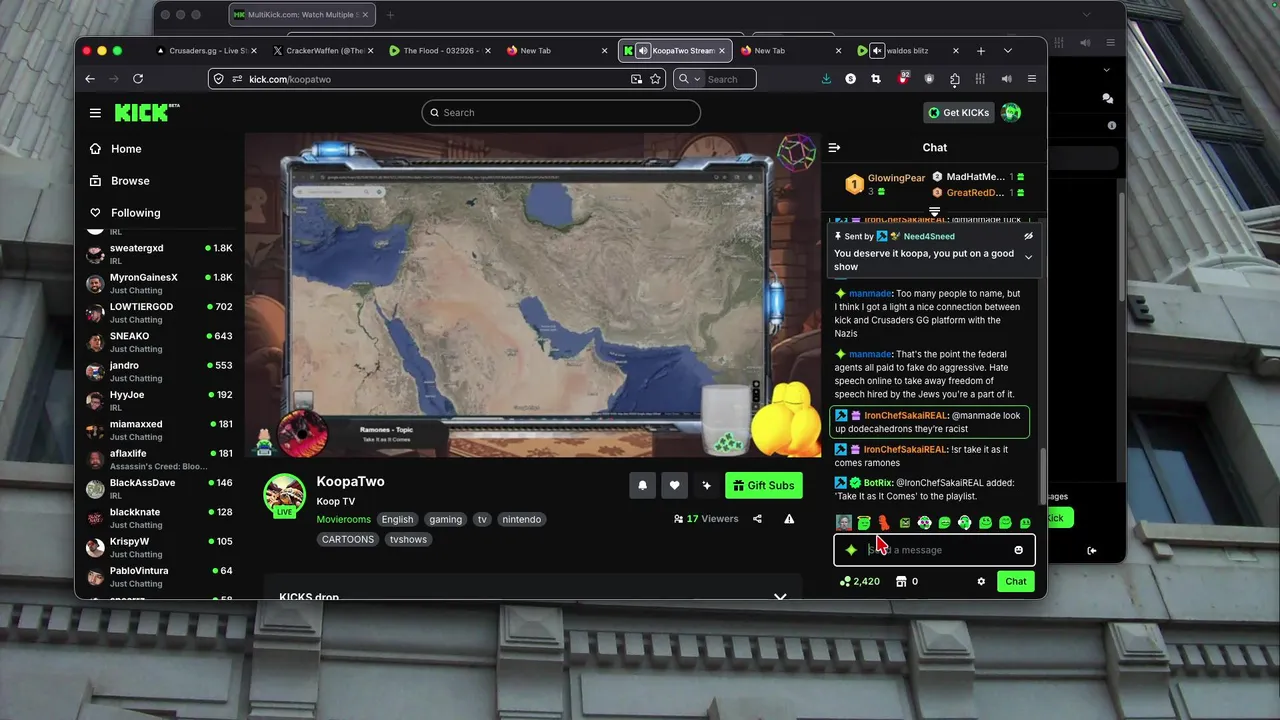Screen dimensions: 1280x720
Task: Share the stream via share icon
Action: 757,519
